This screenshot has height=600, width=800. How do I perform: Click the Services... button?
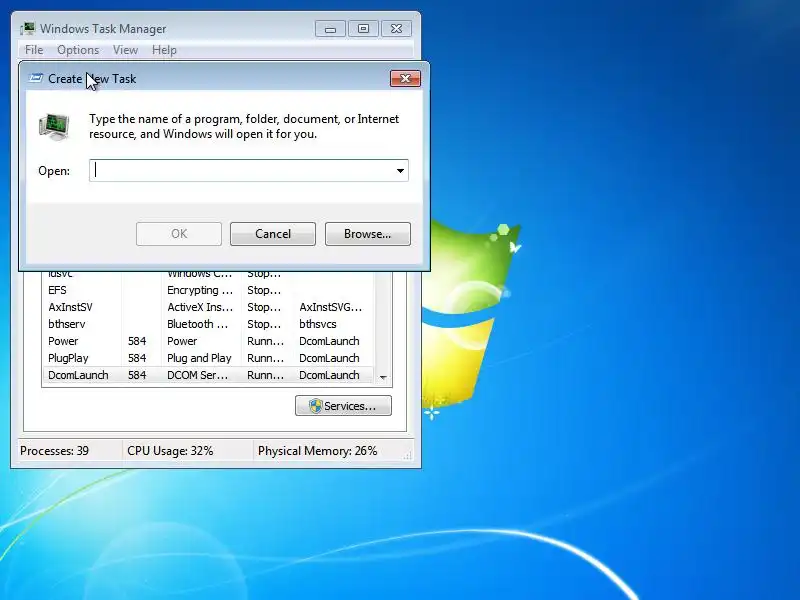[343, 406]
